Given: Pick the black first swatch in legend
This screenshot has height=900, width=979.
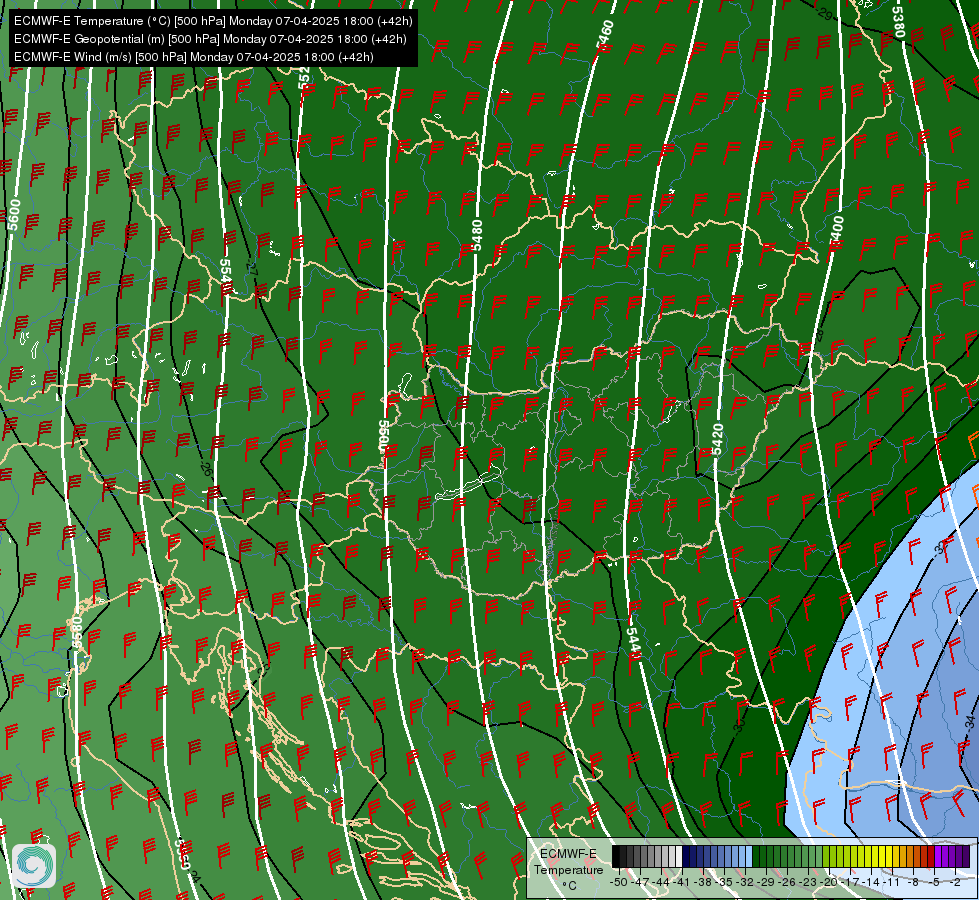Looking at the screenshot, I should [x=616, y=856].
